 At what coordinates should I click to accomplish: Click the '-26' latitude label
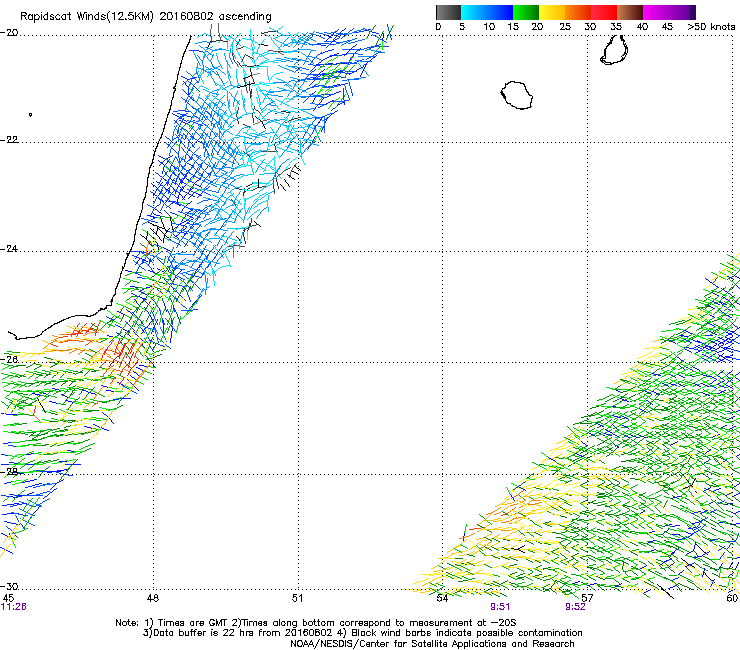click(9, 360)
